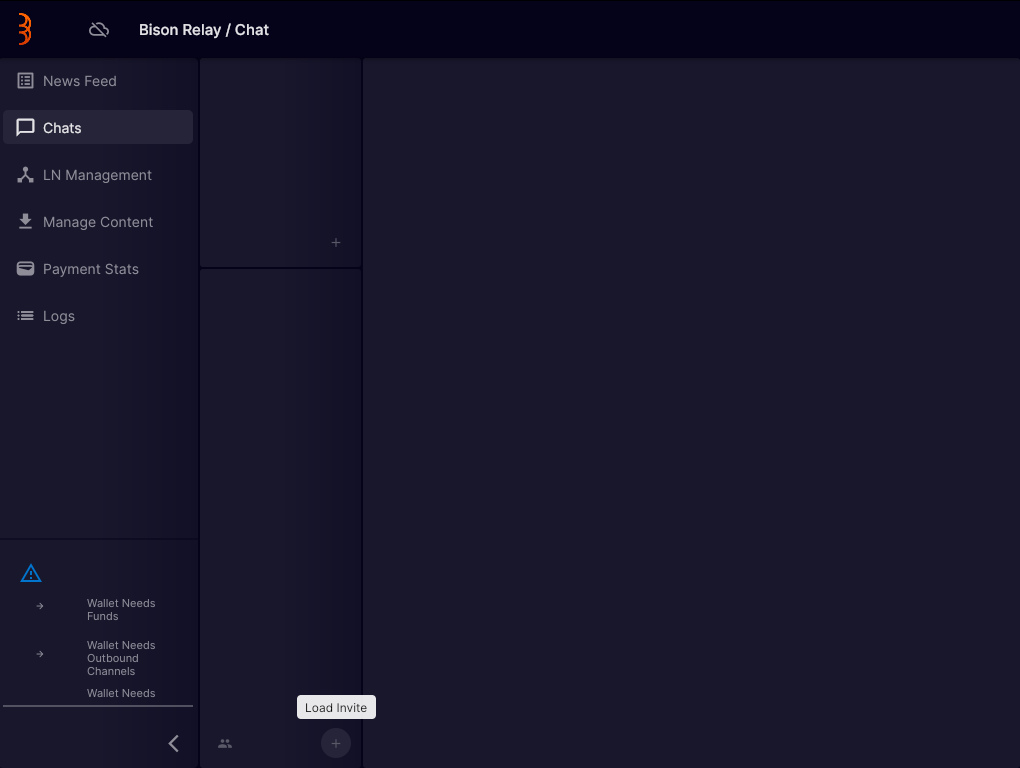This screenshot has height=768, width=1020.
Task: Click the Chats speech bubble icon
Action: 25,127
